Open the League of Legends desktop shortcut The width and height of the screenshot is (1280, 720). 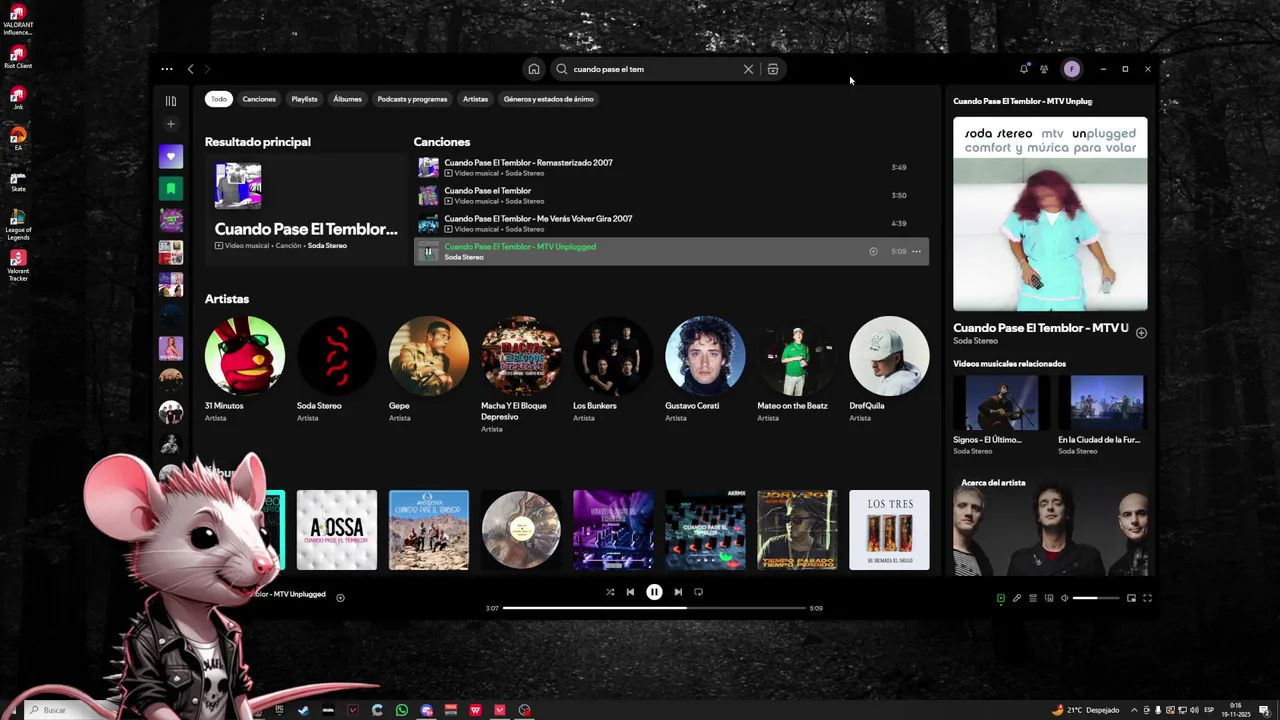coord(18,224)
